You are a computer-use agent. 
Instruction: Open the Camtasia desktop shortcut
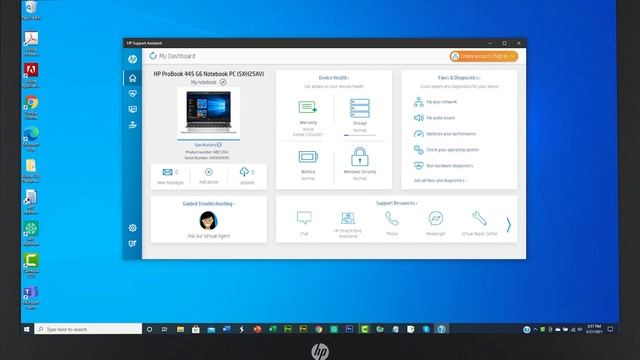[x=31, y=265]
